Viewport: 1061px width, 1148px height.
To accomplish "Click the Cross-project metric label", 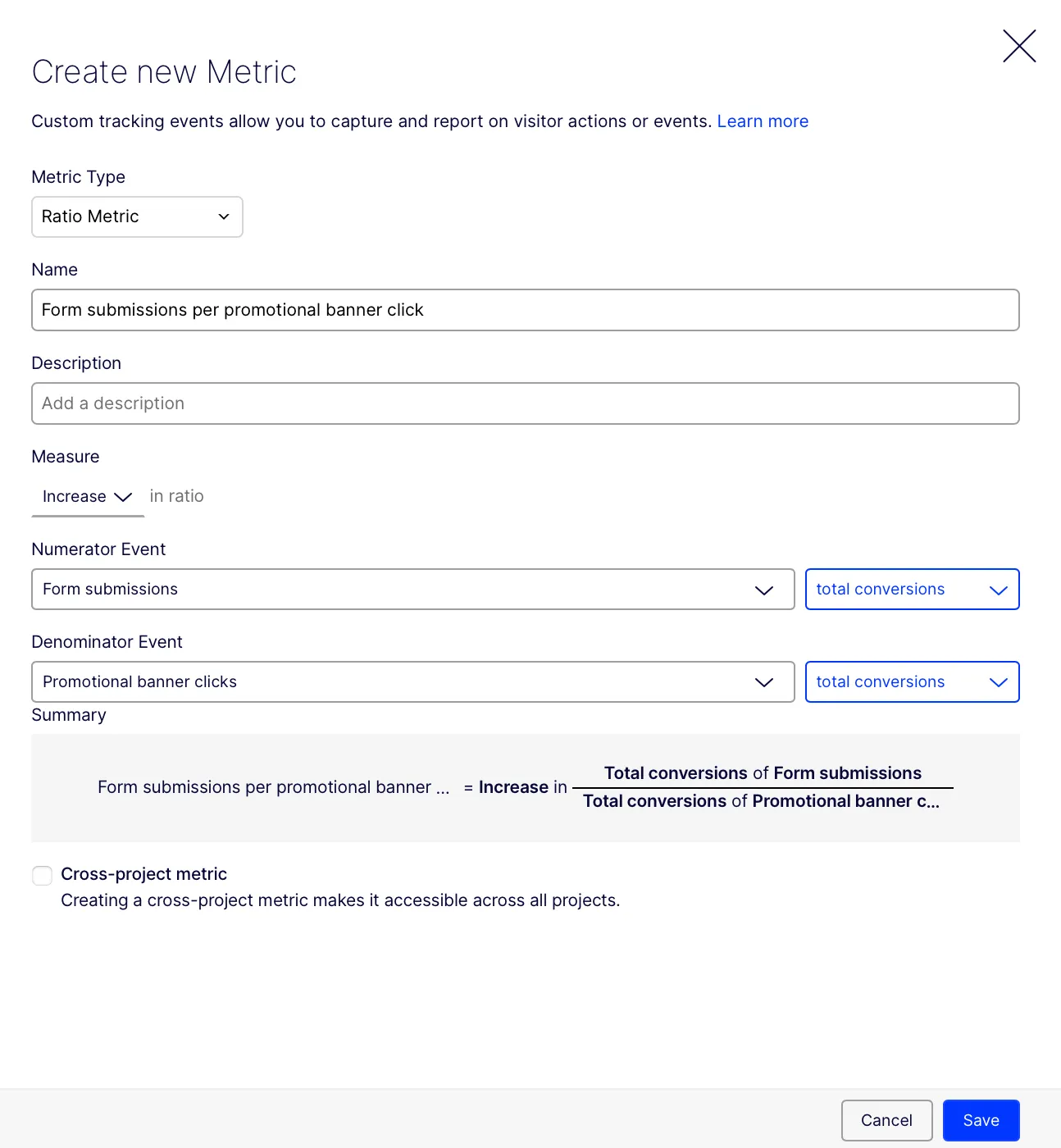I will click(x=143, y=874).
